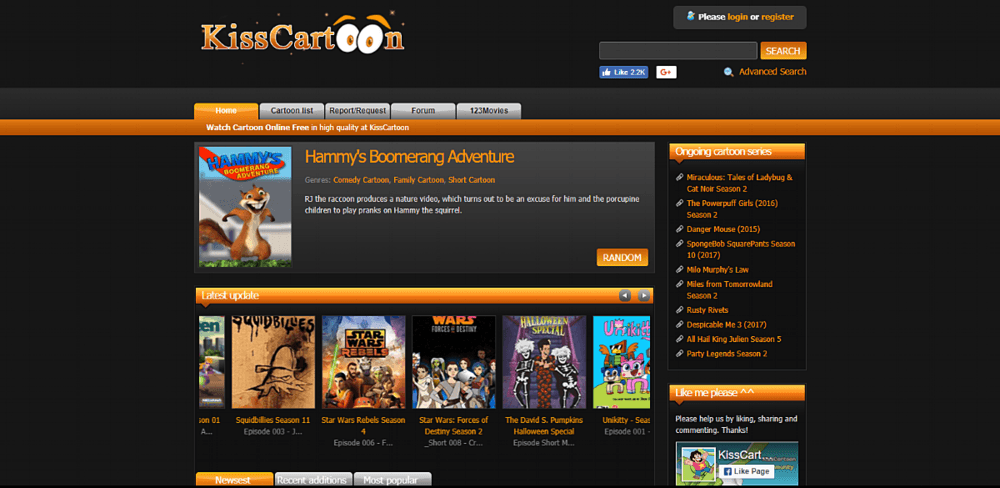The image size is (1000, 488).
Task: Open the Home tab
Action: click(226, 111)
